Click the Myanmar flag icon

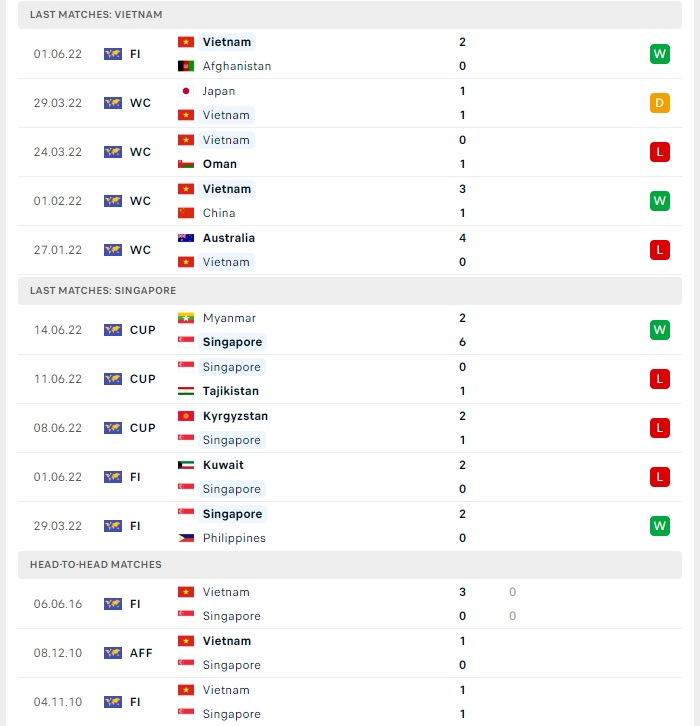pos(186,318)
